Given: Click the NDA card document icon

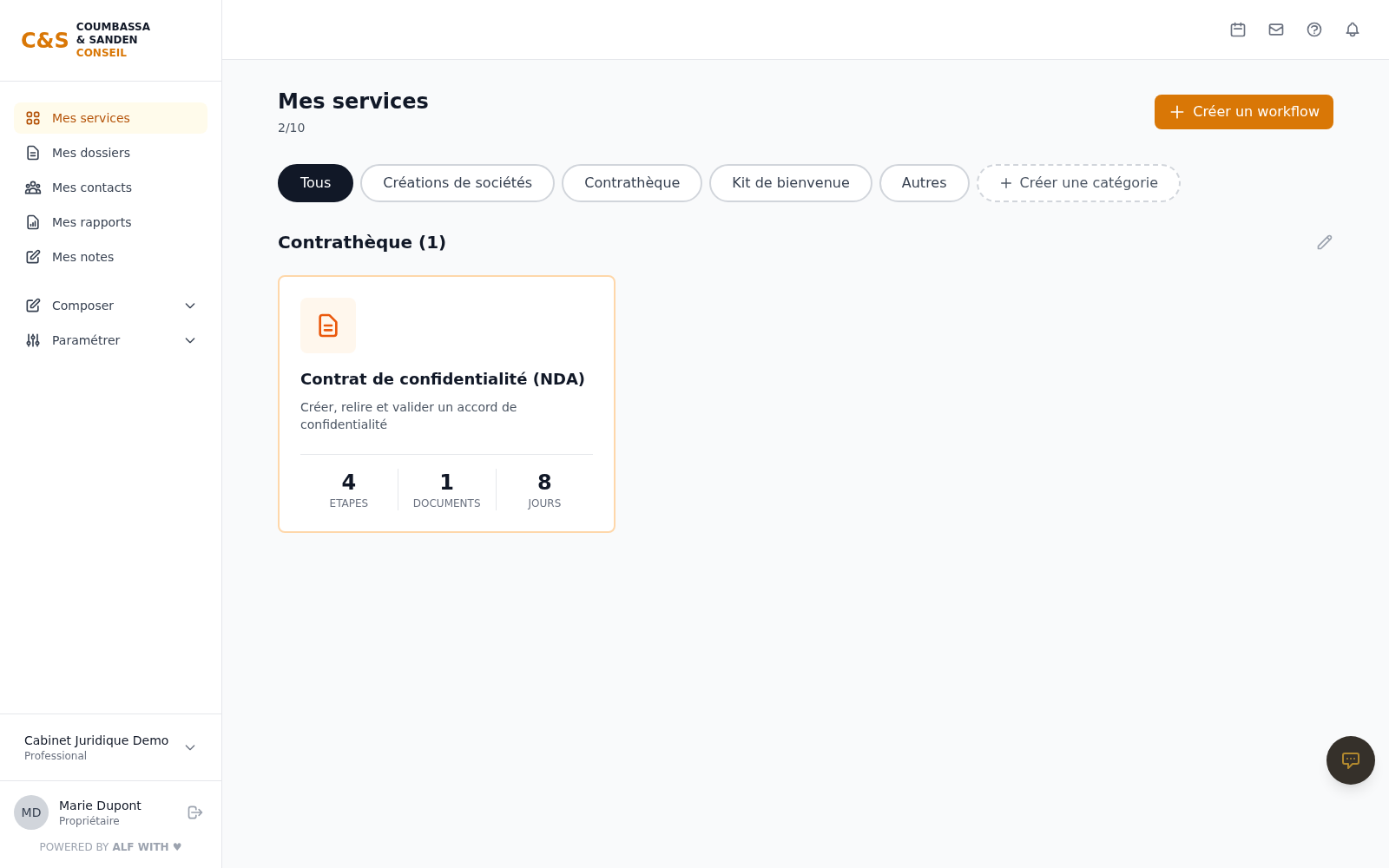Looking at the screenshot, I should point(328,325).
